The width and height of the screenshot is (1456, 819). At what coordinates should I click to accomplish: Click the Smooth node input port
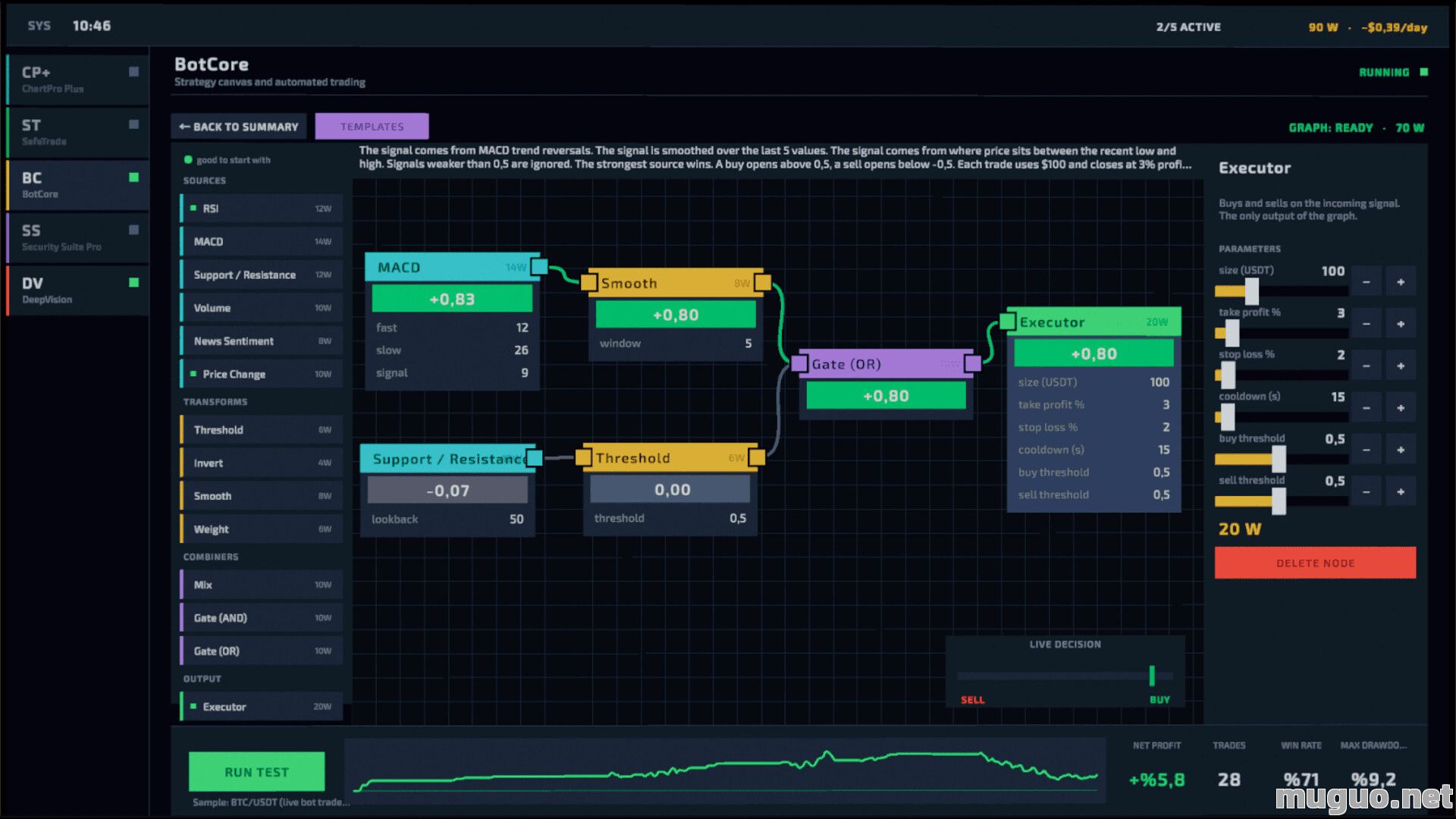tap(588, 283)
